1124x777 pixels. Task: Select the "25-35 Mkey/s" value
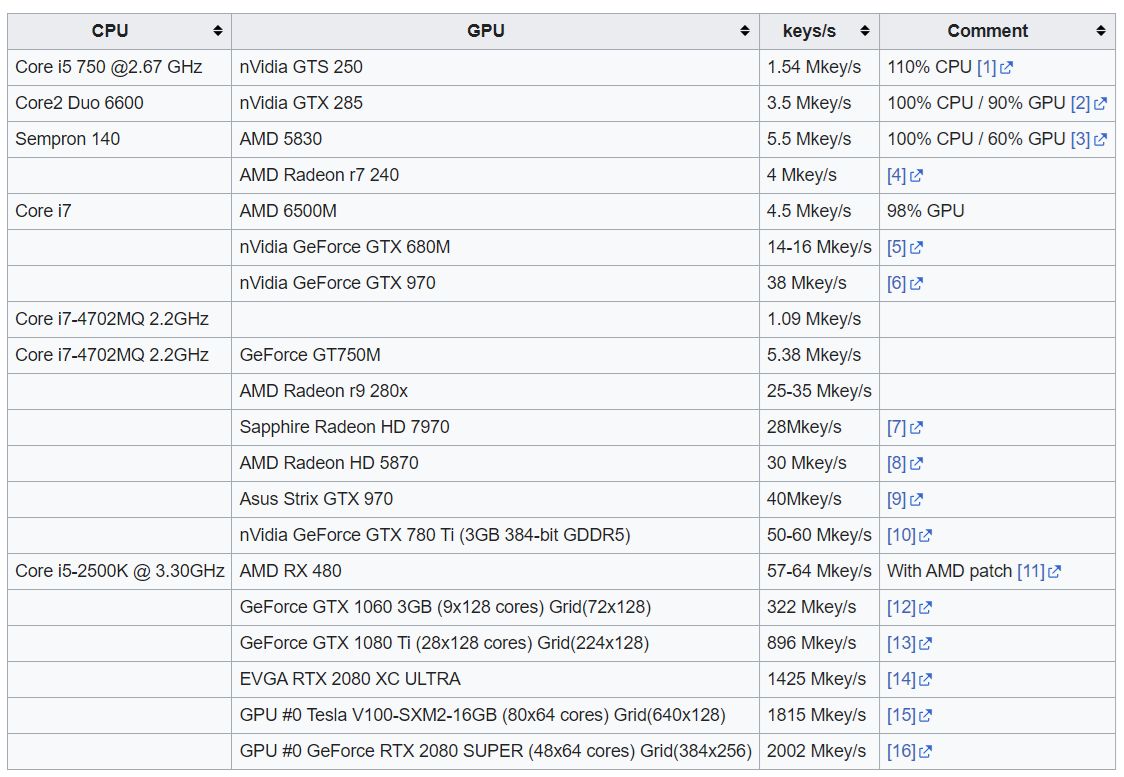[x=819, y=391]
